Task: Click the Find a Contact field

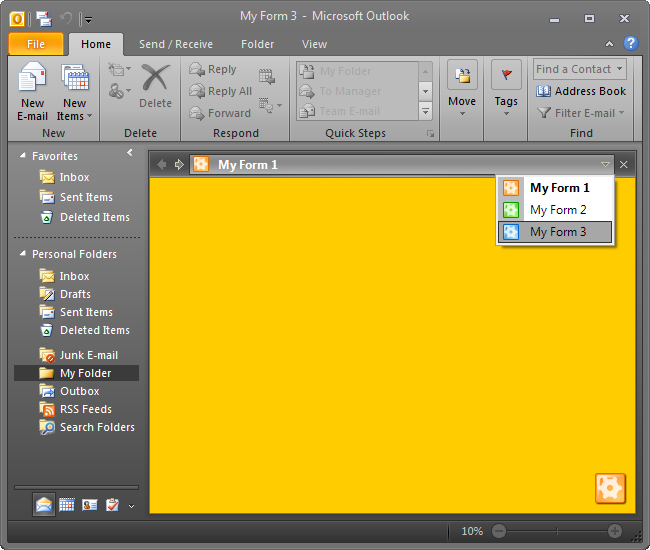Action: (574, 69)
